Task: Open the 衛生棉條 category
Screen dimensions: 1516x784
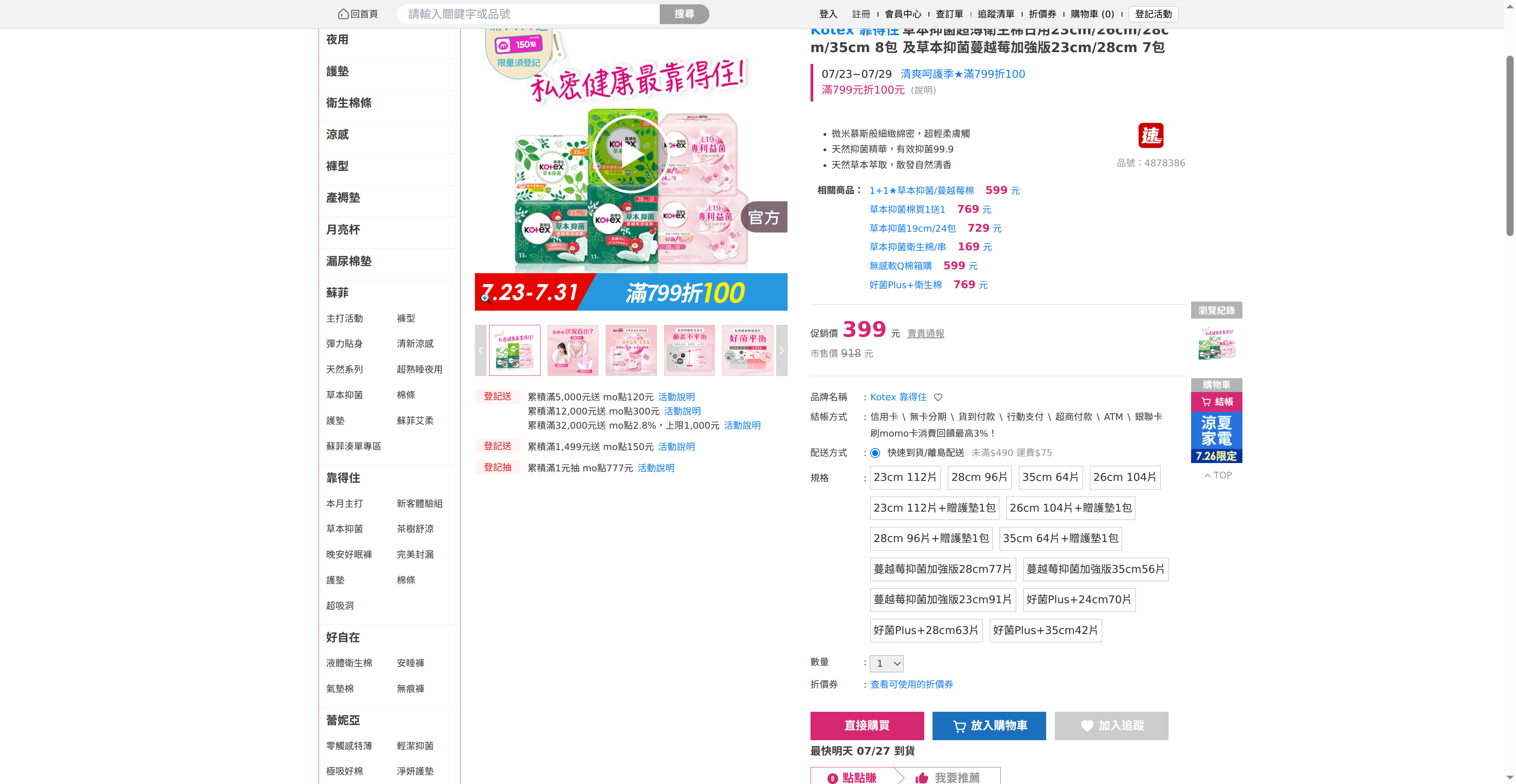Action: [349, 103]
